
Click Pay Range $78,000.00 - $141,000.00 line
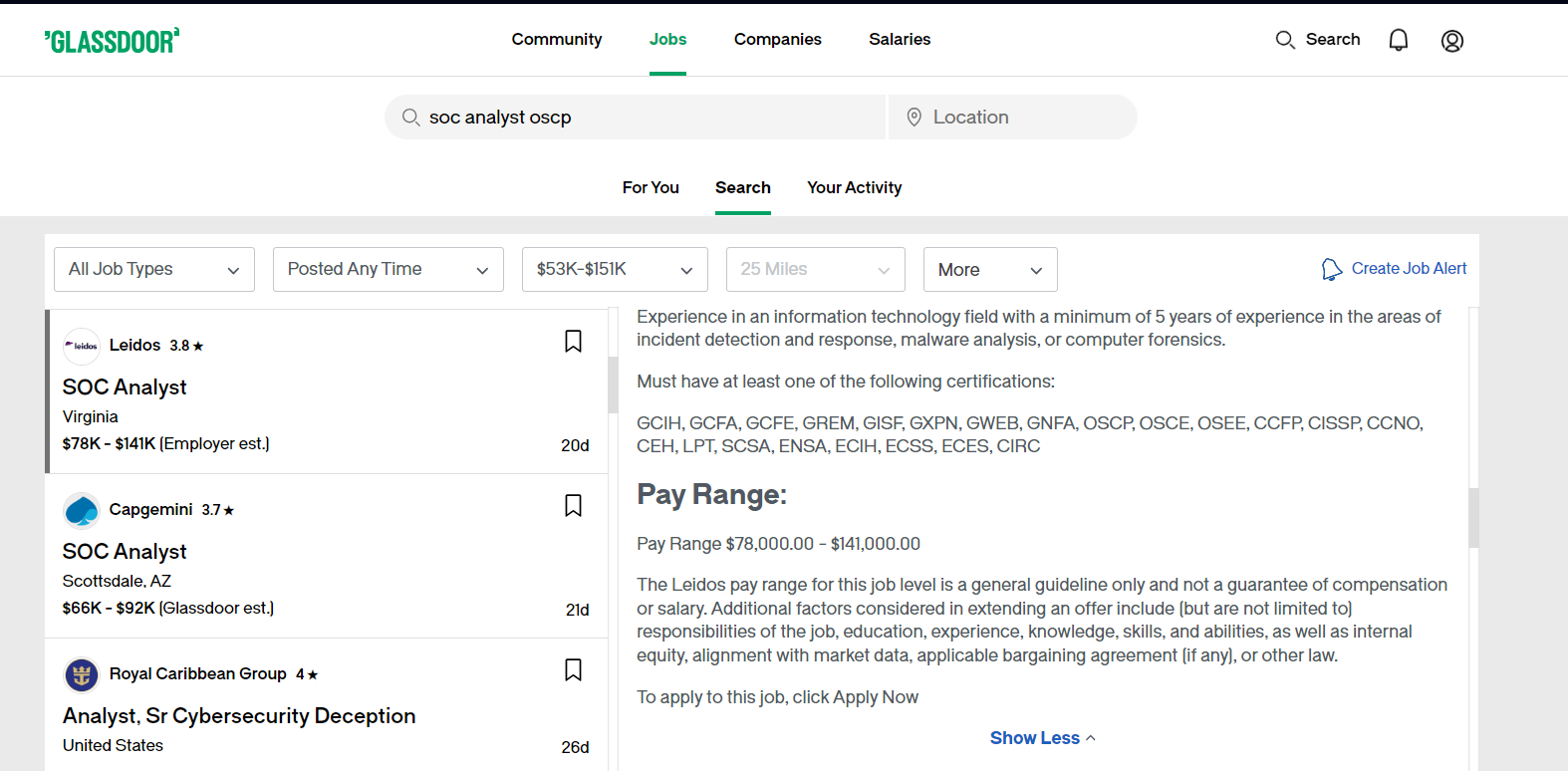click(779, 544)
